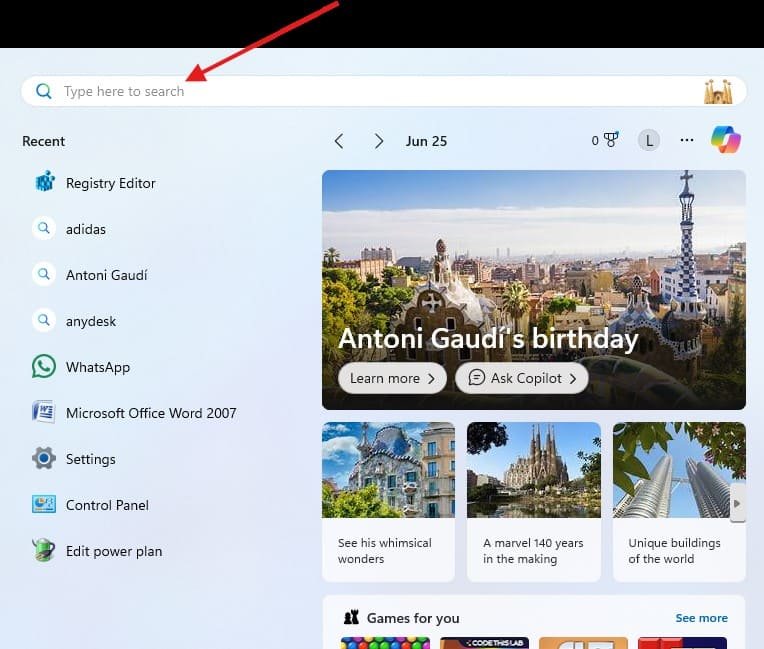Open See his whimsical wonders card

pyautogui.click(x=388, y=502)
